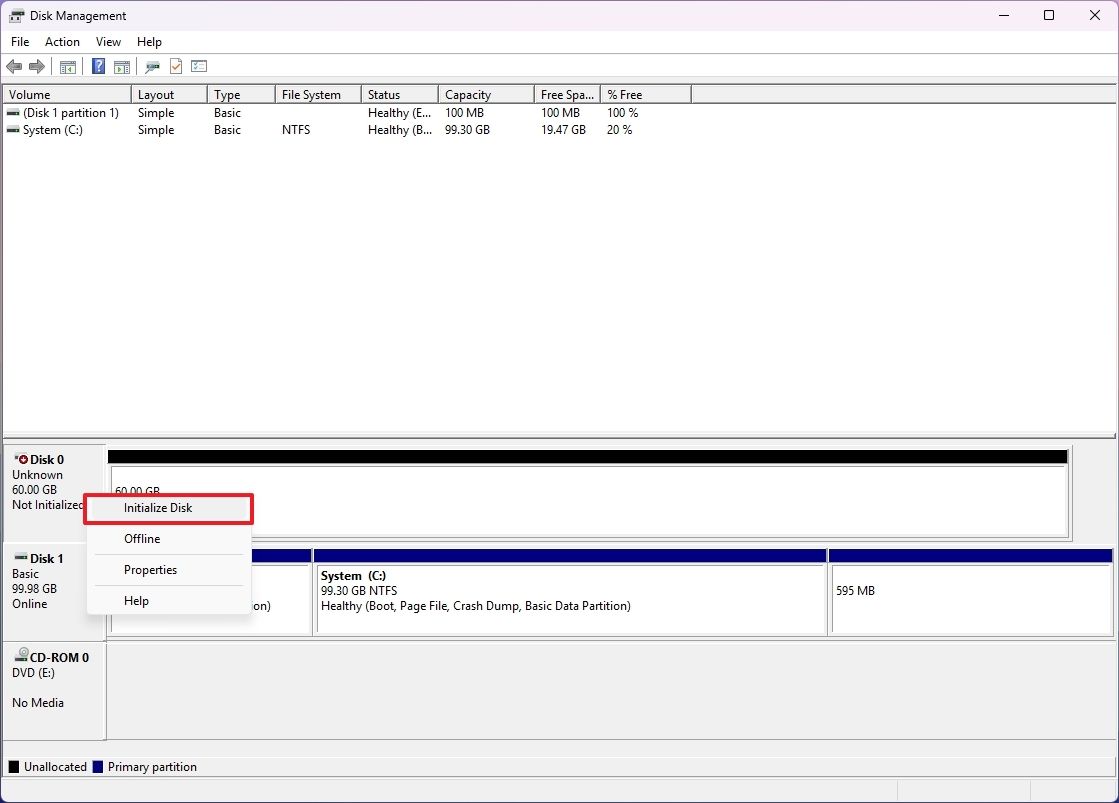Toggle the Show/Hide action pane icon
The width and height of the screenshot is (1119, 803).
click(x=121, y=66)
